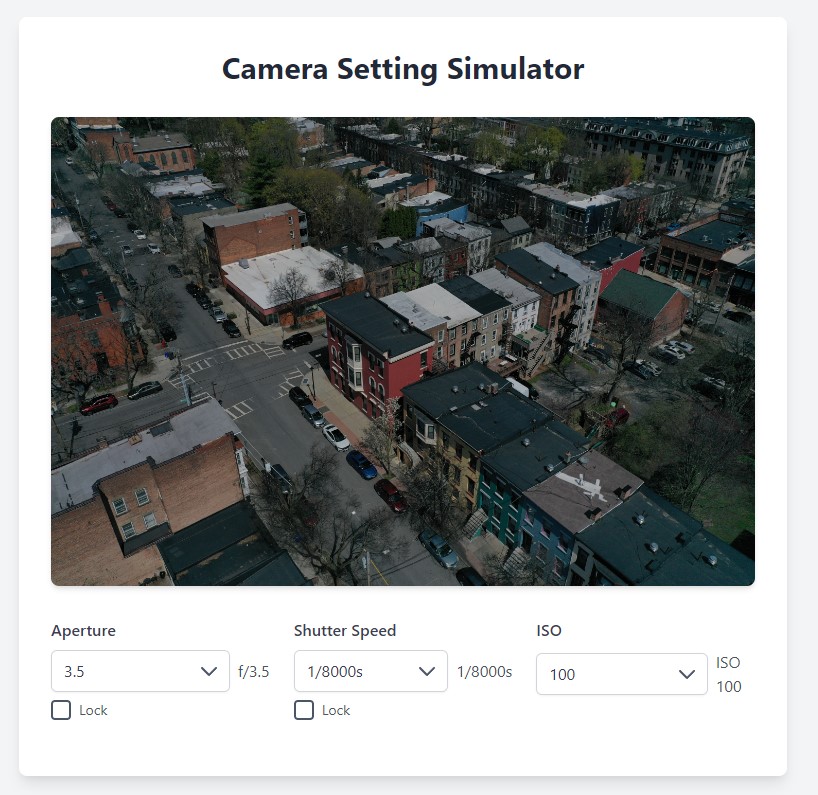Click the Lock label next to the Shutter Speed checkbox
This screenshot has width=818, height=795.
(x=338, y=710)
